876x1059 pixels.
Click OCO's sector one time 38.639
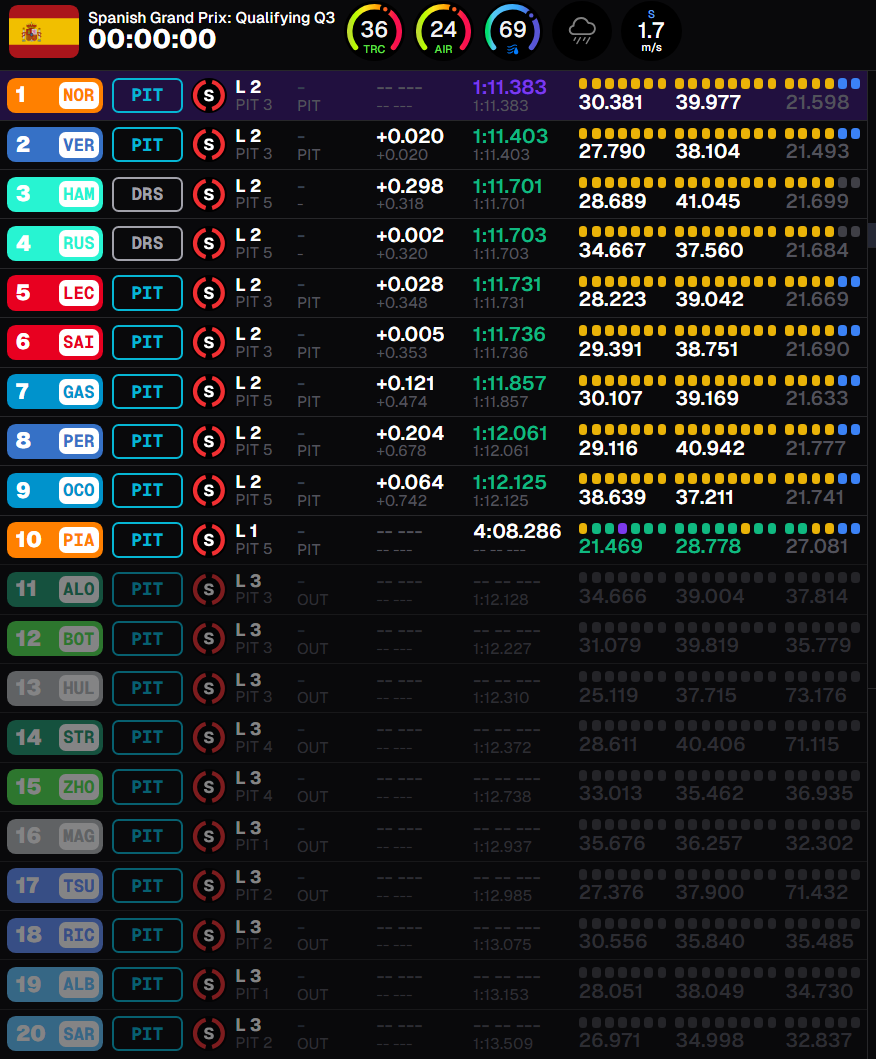(612, 498)
